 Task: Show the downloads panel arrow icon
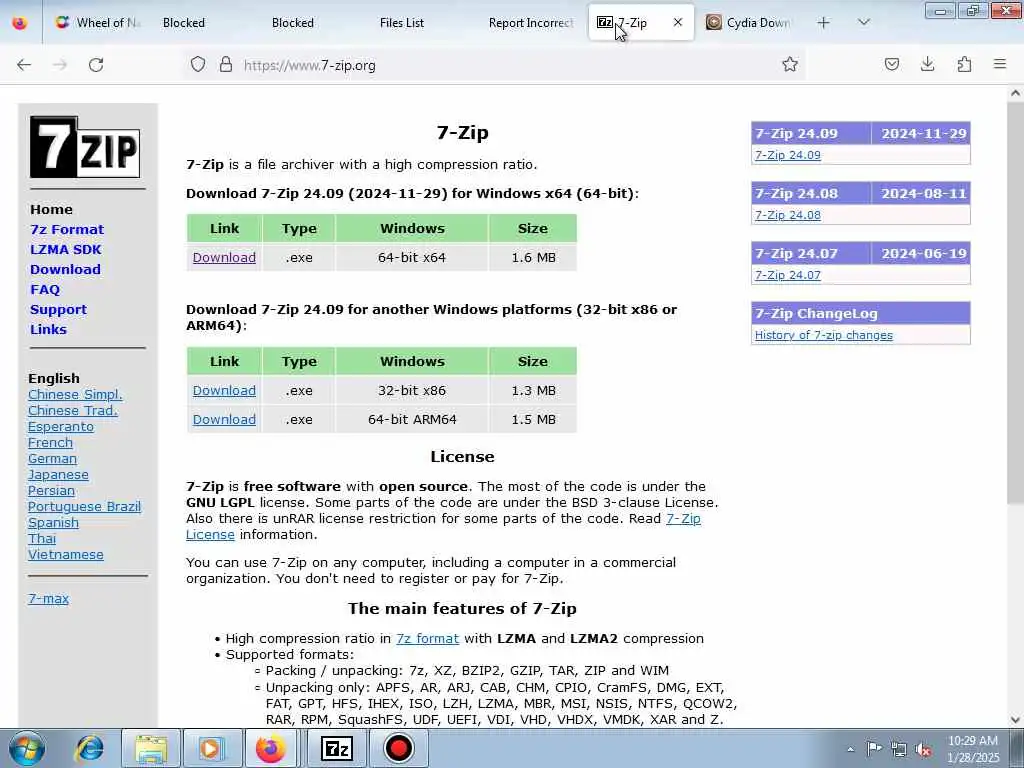(x=927, y=64)
